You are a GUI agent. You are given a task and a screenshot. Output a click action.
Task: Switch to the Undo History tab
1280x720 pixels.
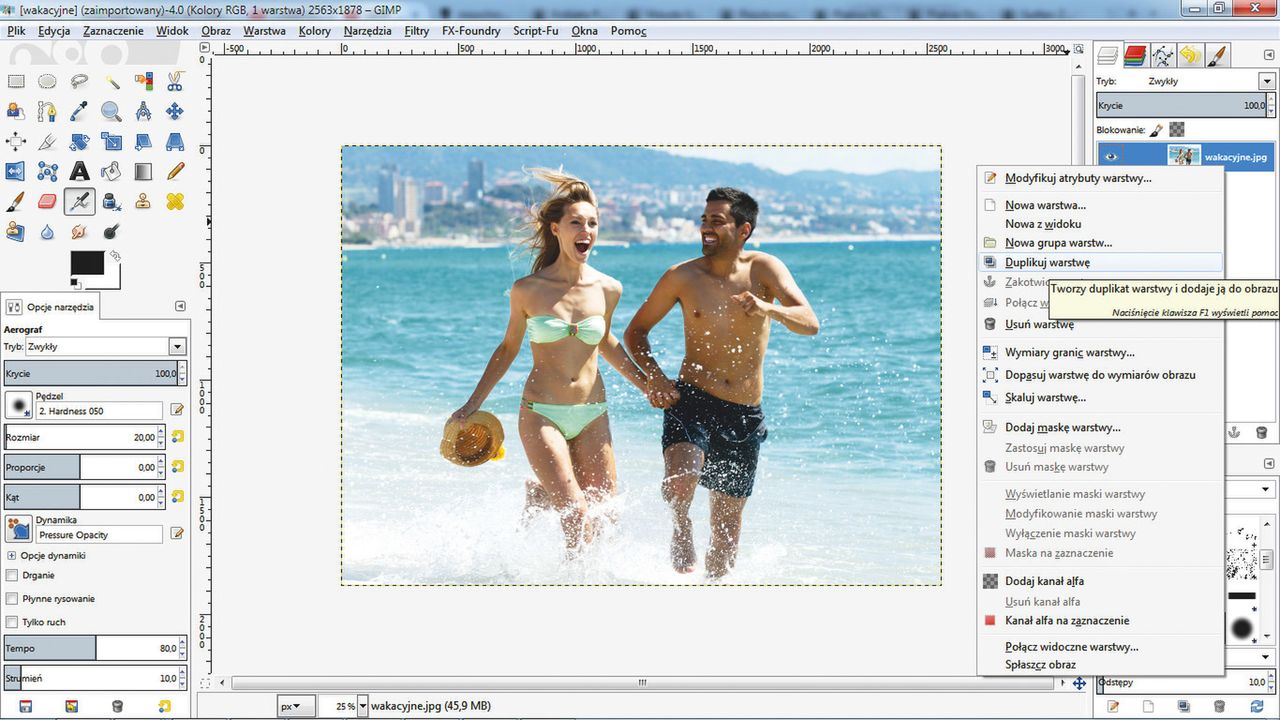click(x=1189, y=55)
